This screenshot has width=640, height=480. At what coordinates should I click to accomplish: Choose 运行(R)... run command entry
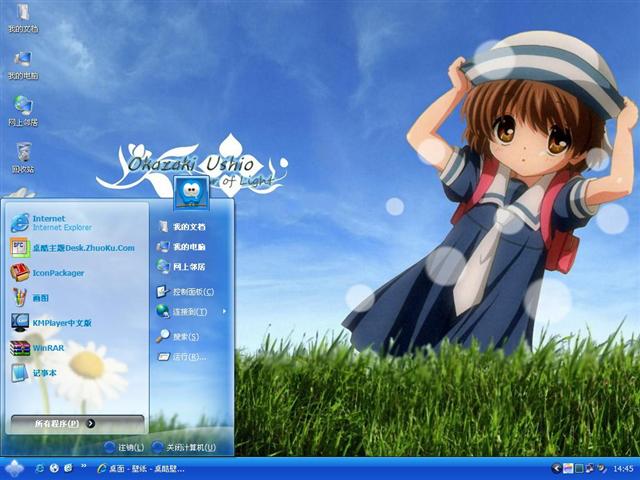click(188, 357)
